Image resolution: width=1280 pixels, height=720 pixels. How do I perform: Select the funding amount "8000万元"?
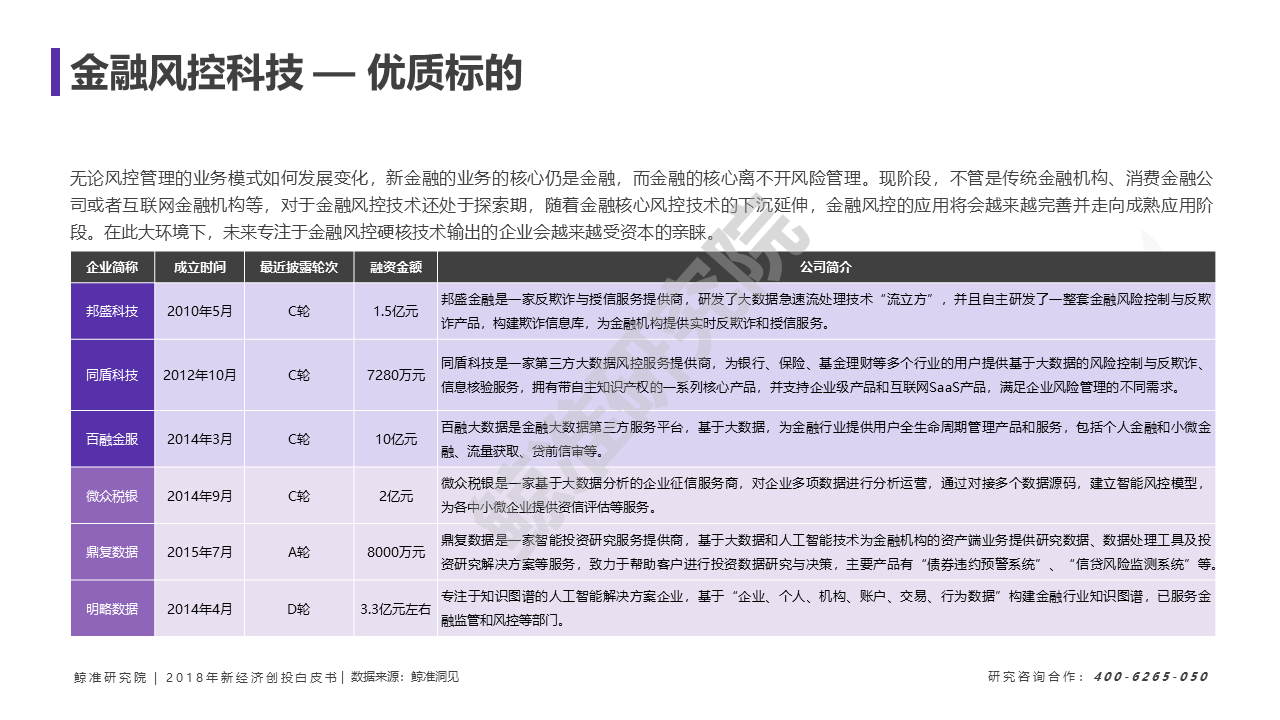click(x=395, y=551)
